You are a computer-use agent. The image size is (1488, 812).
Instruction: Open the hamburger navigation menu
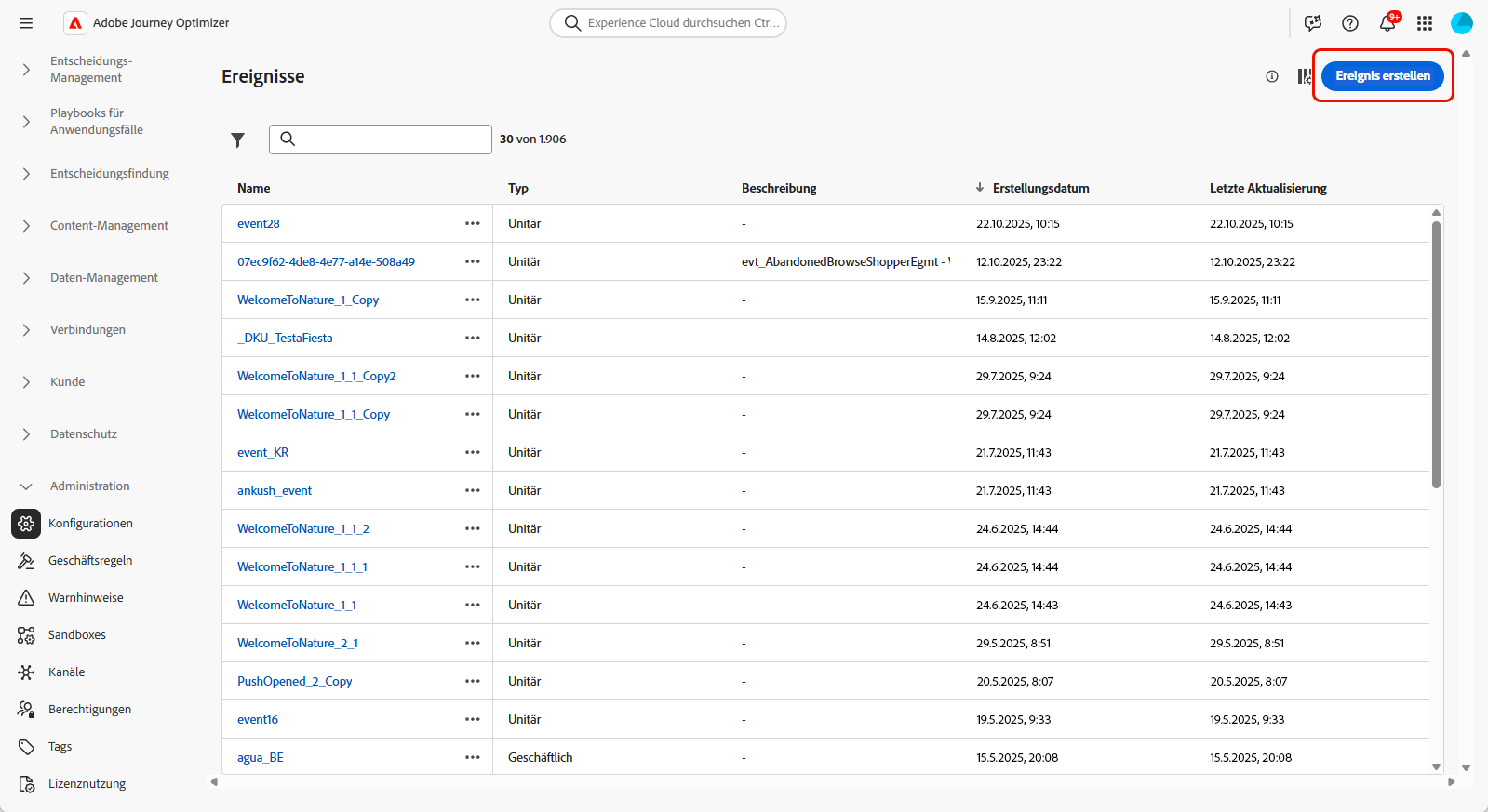(x=26, y=23)
